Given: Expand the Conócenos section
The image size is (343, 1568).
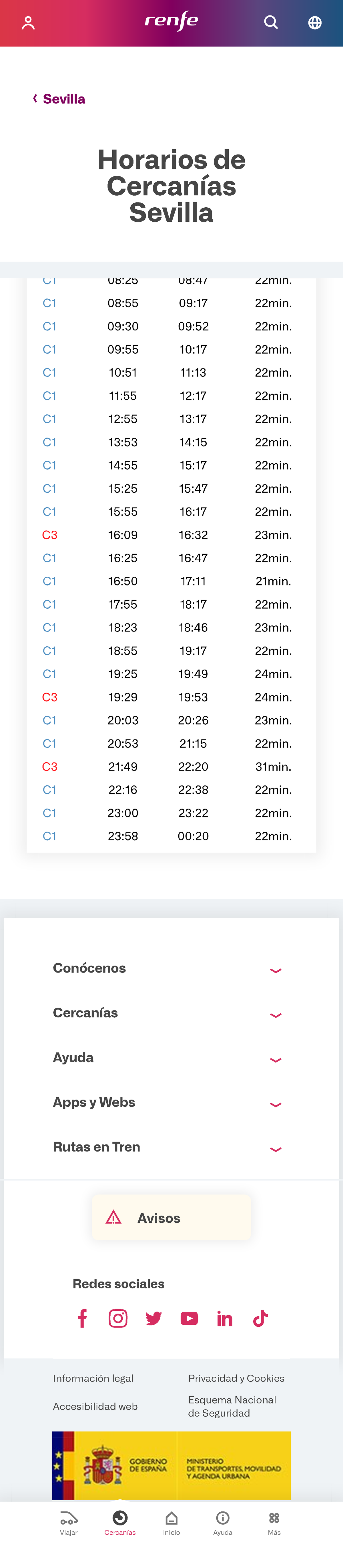Looking at the screenshot, I should click(171, 969).
